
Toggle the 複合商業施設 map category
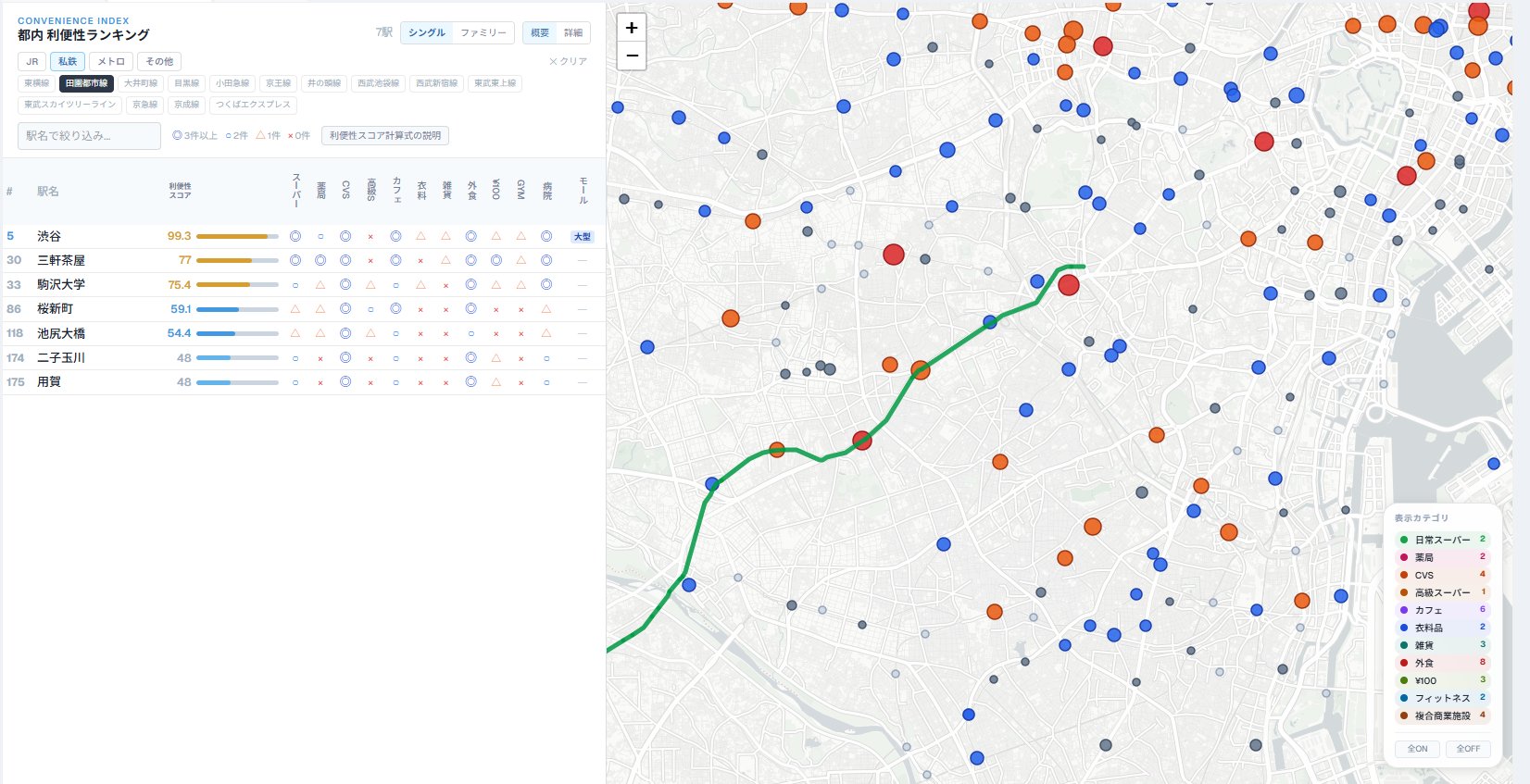tap(1442, 716)
